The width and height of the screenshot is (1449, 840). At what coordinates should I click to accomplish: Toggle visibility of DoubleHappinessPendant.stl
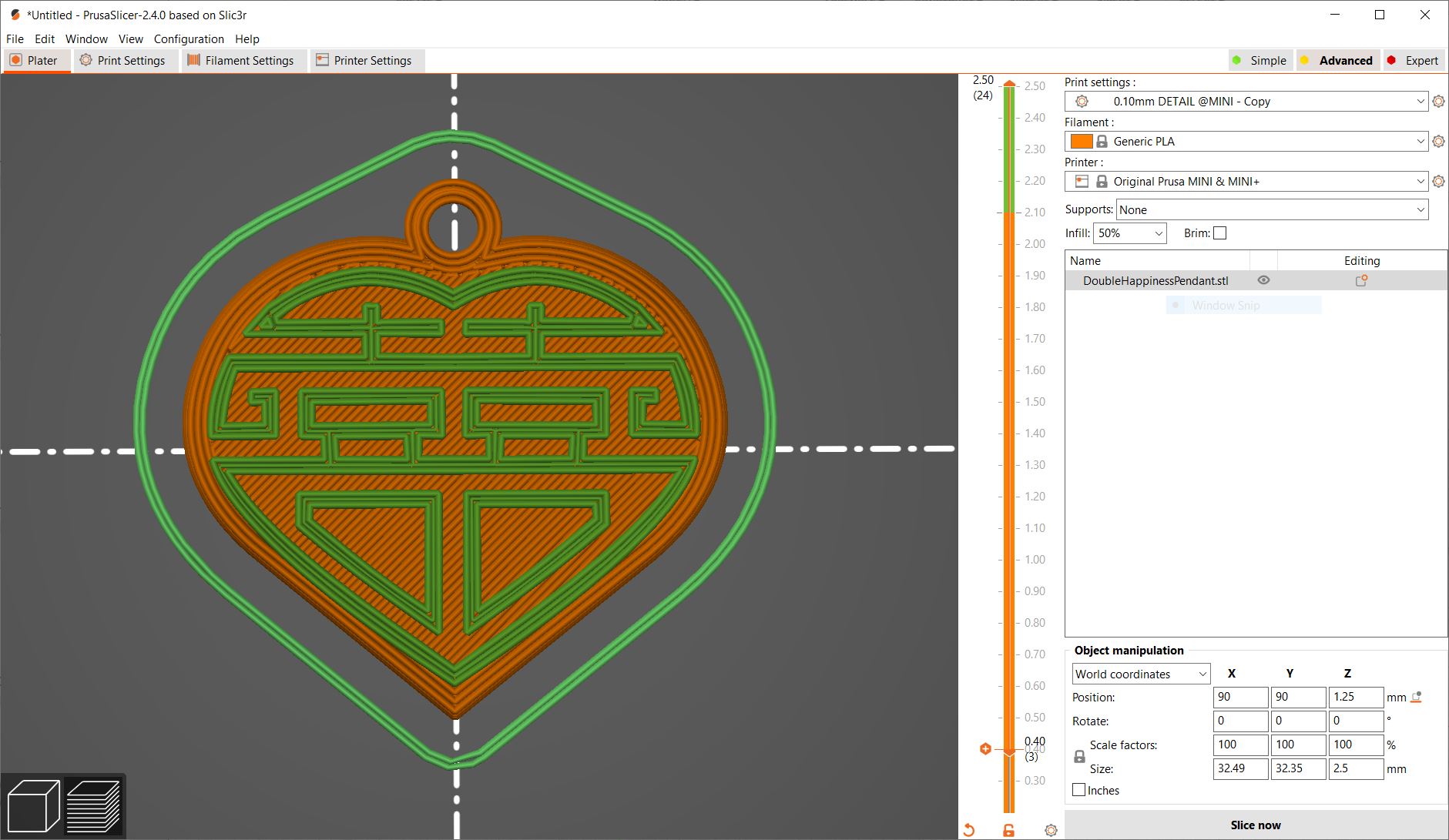coord(1263,280)
